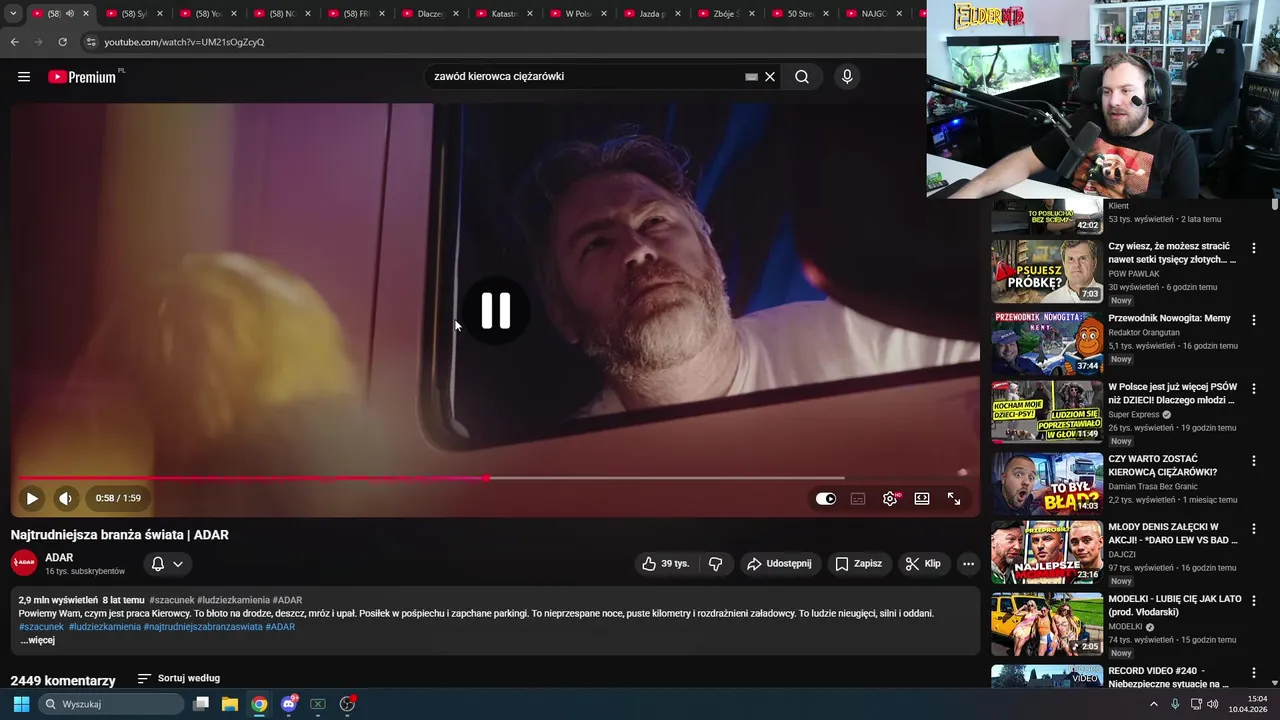
Task: Reload page with browser refresh icon
Action: pyautogui.click(x=62, y=42)
